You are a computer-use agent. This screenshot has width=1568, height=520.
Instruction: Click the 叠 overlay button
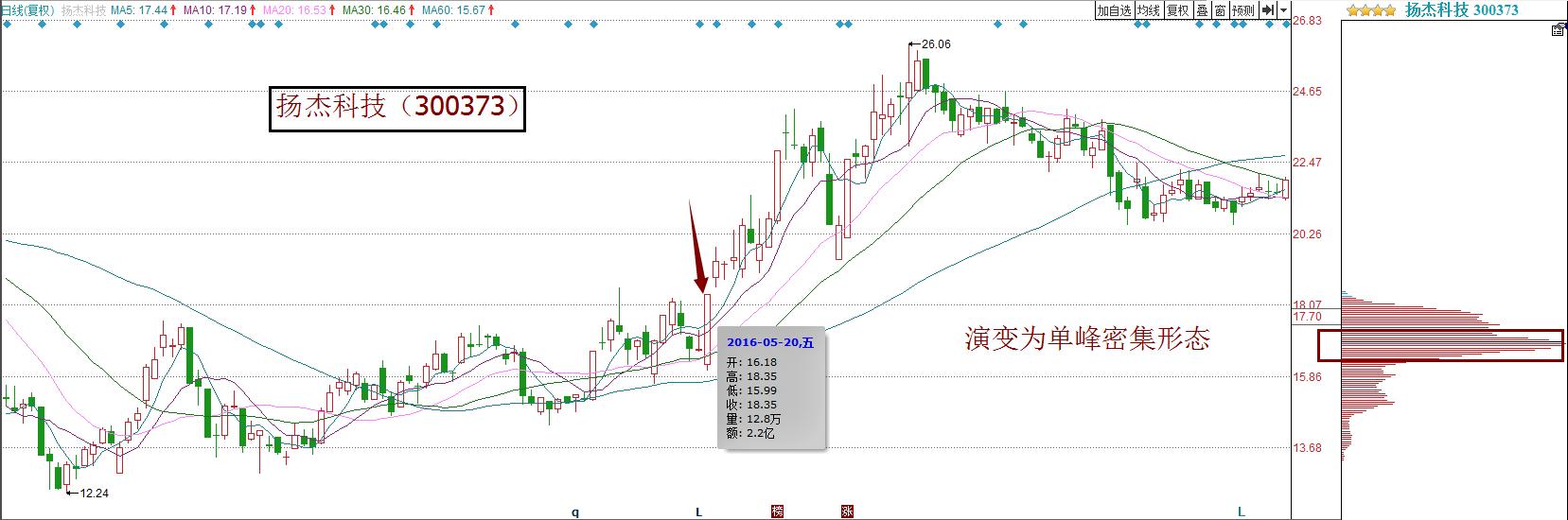1202,10
